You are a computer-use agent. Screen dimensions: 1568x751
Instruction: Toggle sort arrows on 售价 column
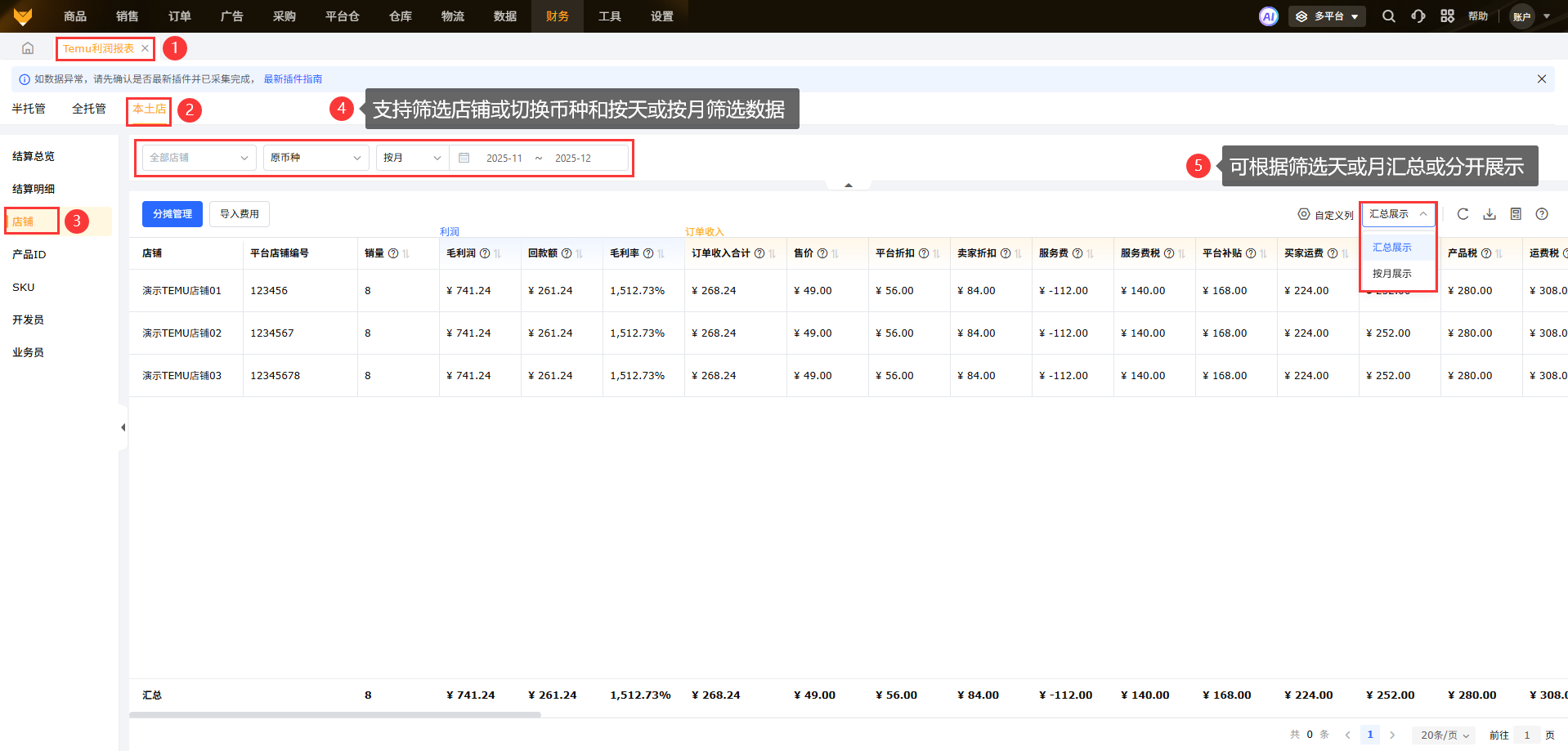836,253
